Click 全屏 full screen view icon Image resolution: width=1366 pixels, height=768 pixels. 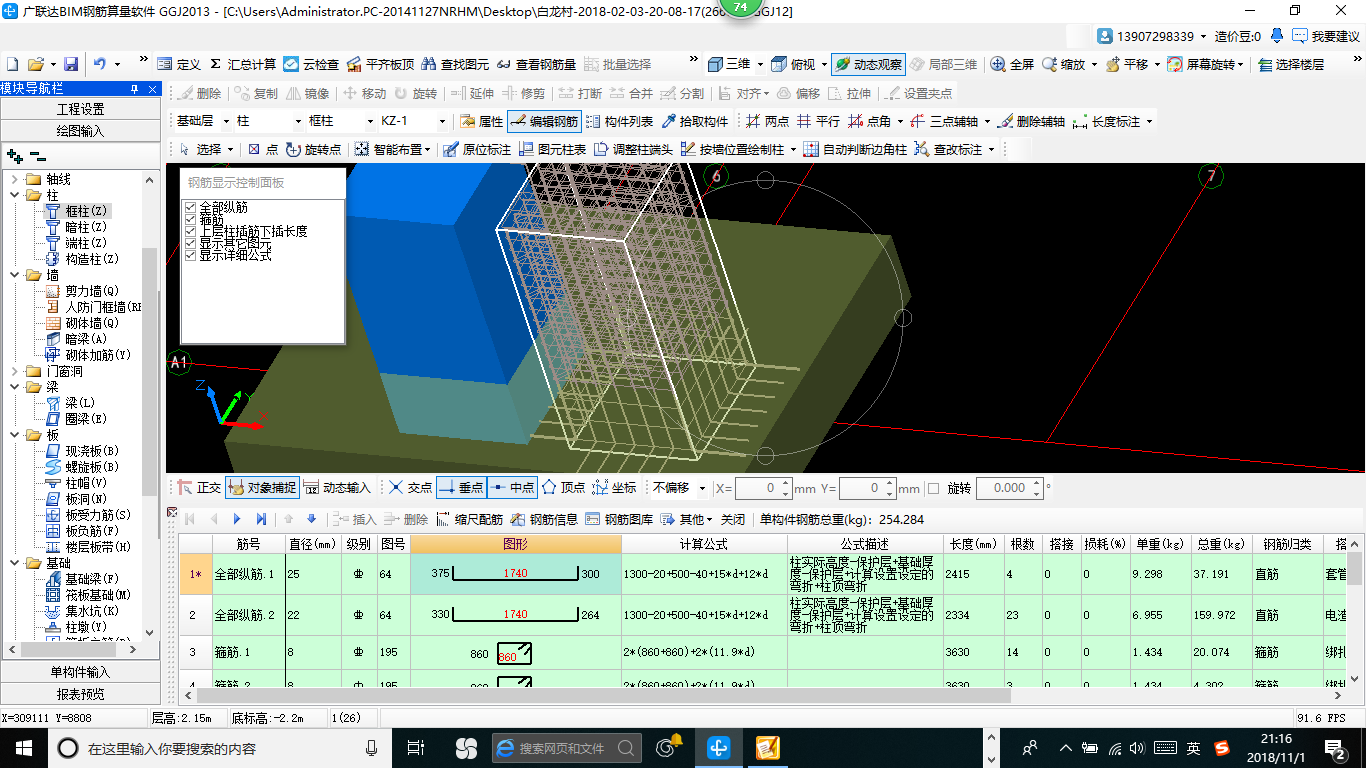(1012, 64)
